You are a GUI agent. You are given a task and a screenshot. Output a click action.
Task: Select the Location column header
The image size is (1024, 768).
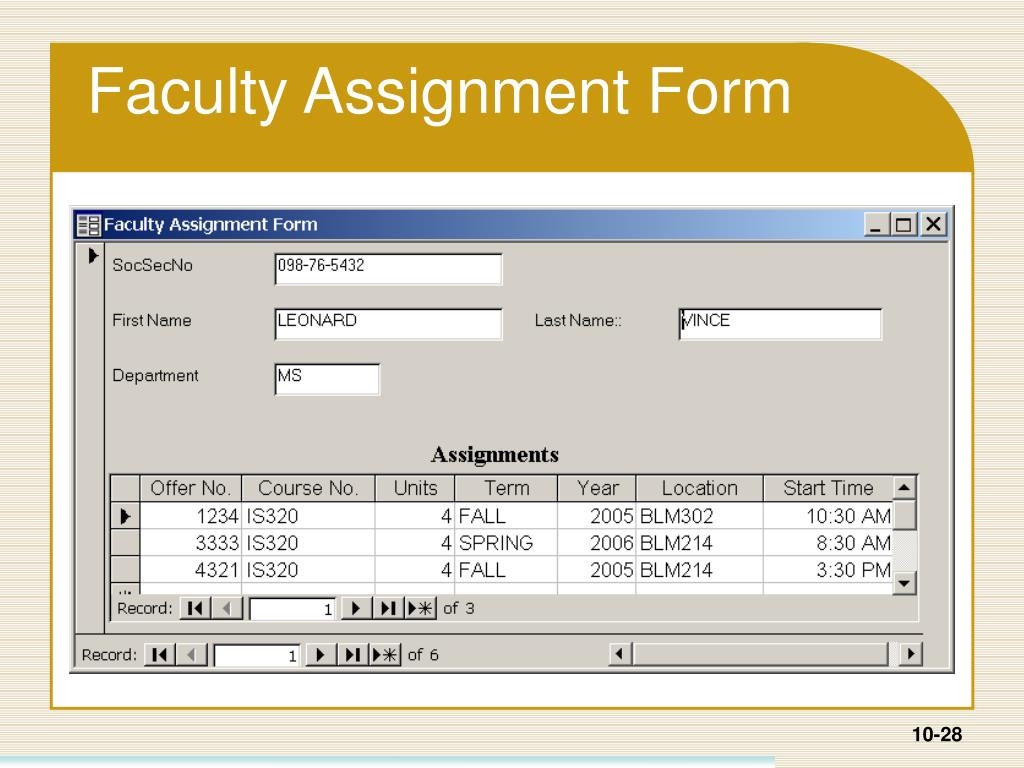(x=699, y=488)
